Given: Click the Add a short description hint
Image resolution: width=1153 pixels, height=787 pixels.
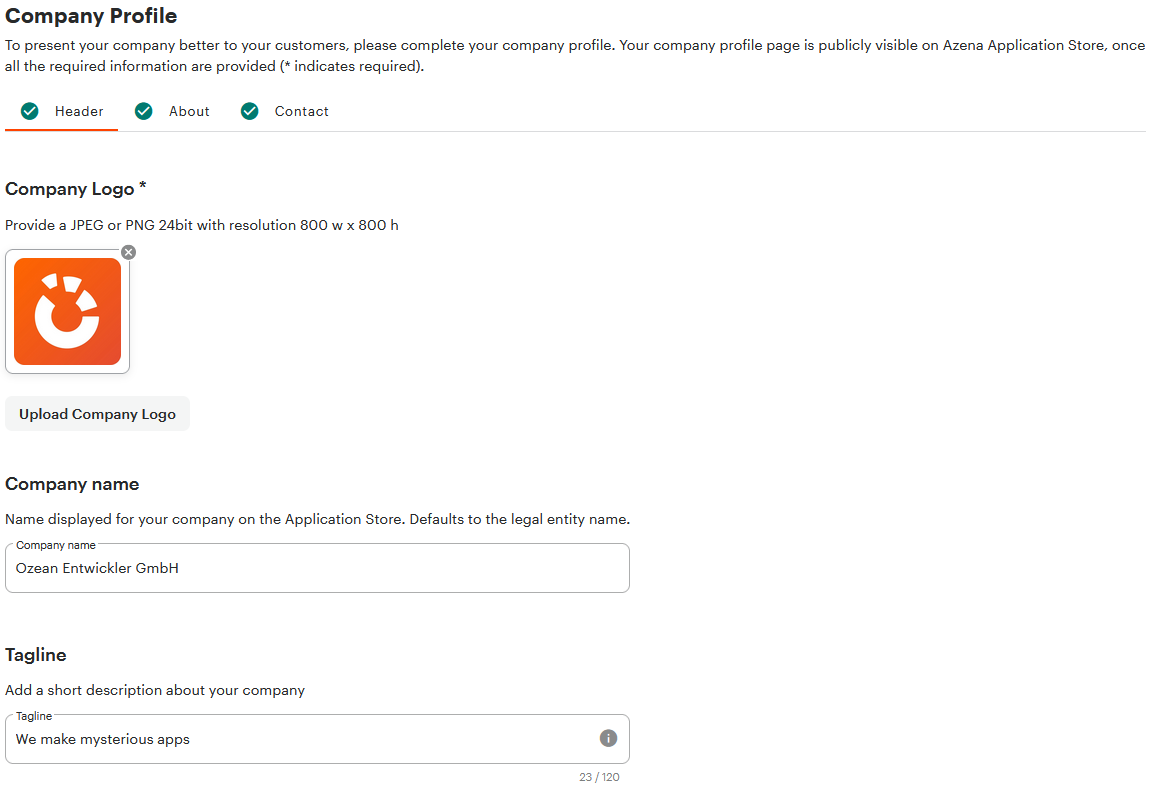Looking at the screenshot, I should coord(155,690).
